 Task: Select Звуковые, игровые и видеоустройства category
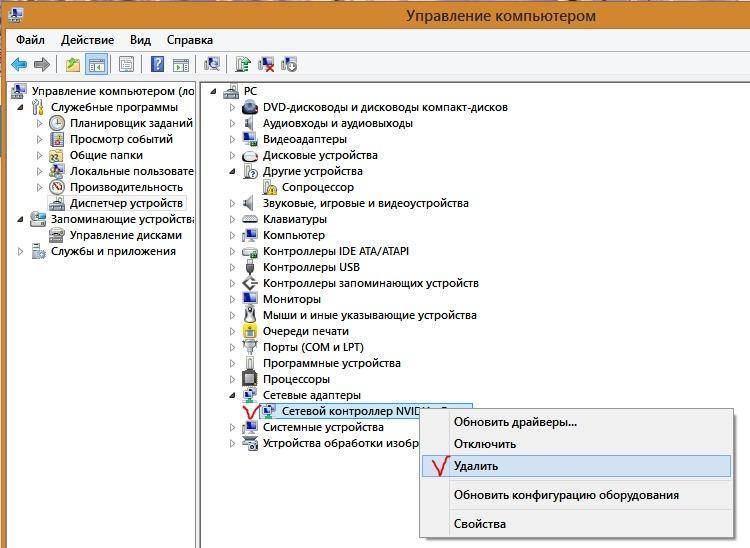[365, 203]
